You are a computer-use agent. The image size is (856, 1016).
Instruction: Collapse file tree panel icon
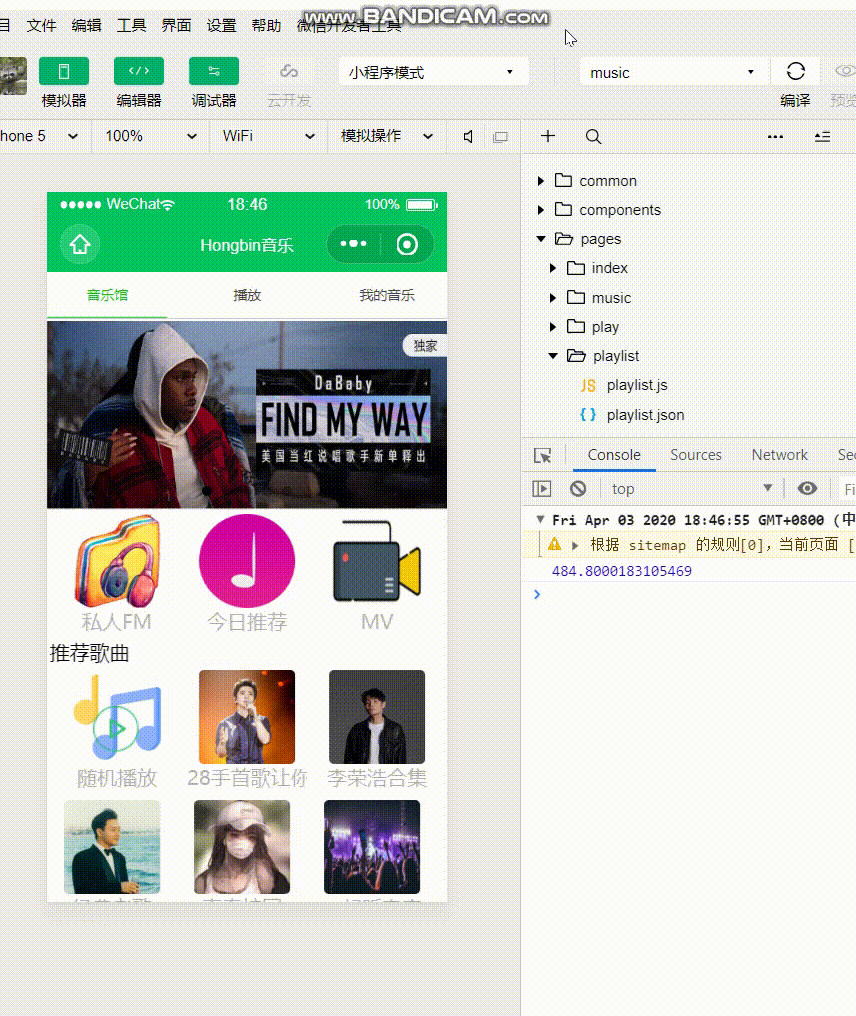(822, 137)
